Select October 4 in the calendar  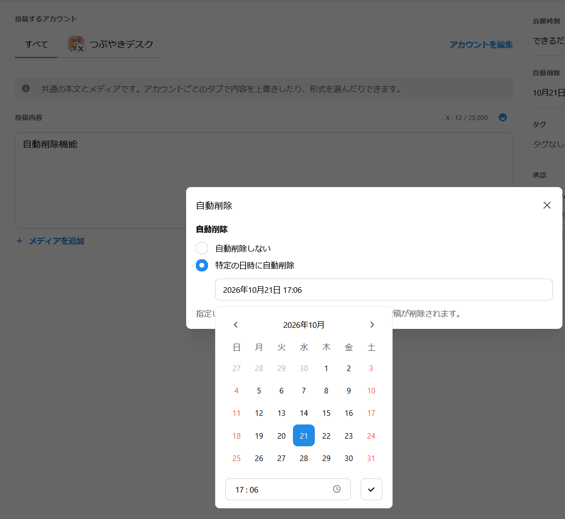pyautogui.click(x=236, y=390)
